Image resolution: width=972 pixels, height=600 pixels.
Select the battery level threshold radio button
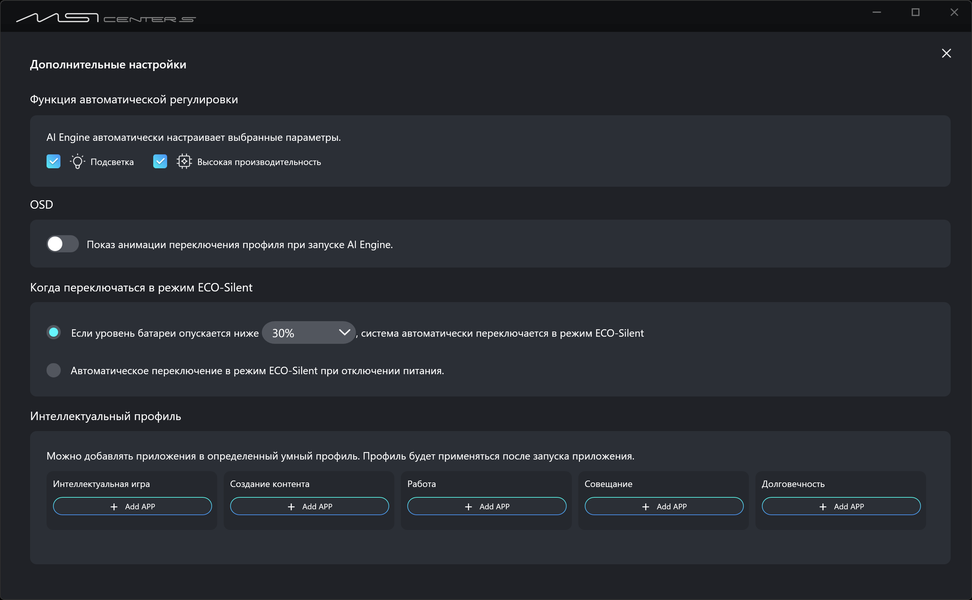[54, 332]
